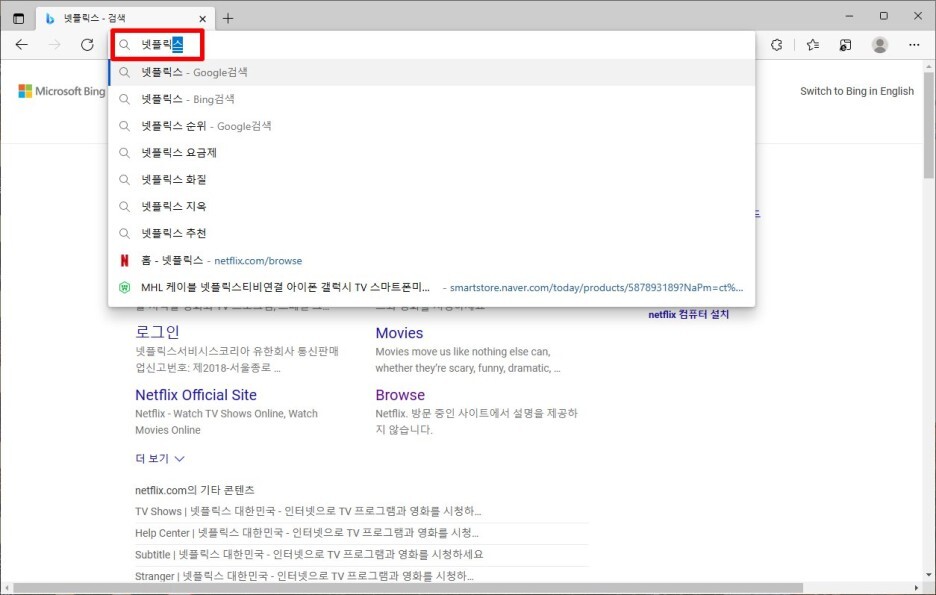
Task: Open the Movies result link
Action: (399, 333)
